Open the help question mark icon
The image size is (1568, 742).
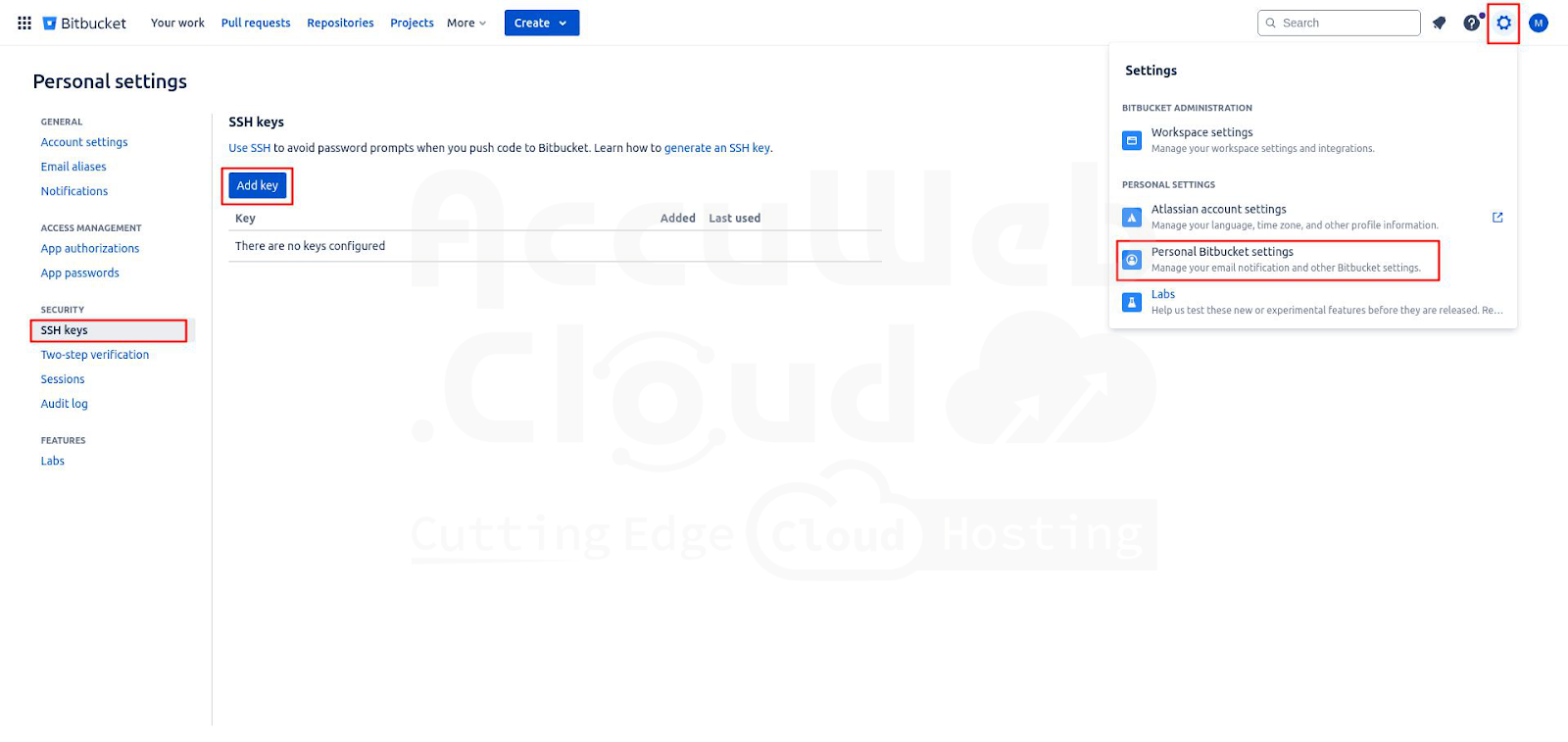(1471, 23)
